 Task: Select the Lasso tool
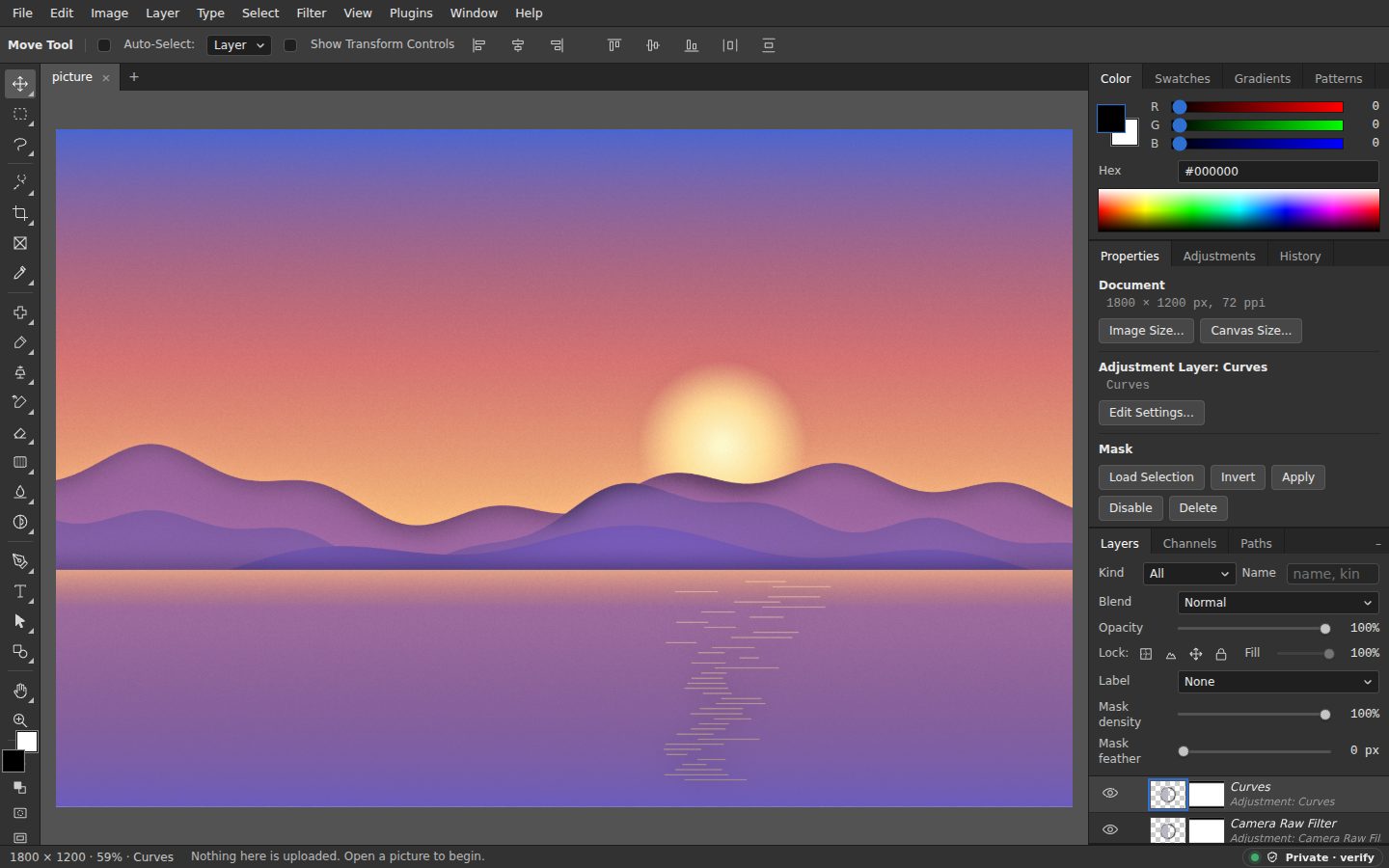19,144
